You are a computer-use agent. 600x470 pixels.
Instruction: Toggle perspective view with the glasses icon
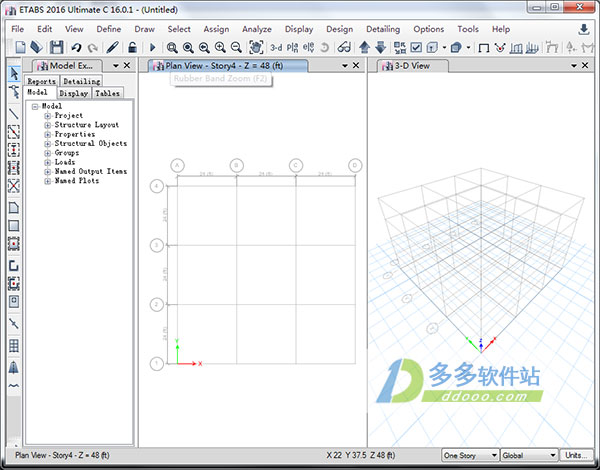pos(344,47)
